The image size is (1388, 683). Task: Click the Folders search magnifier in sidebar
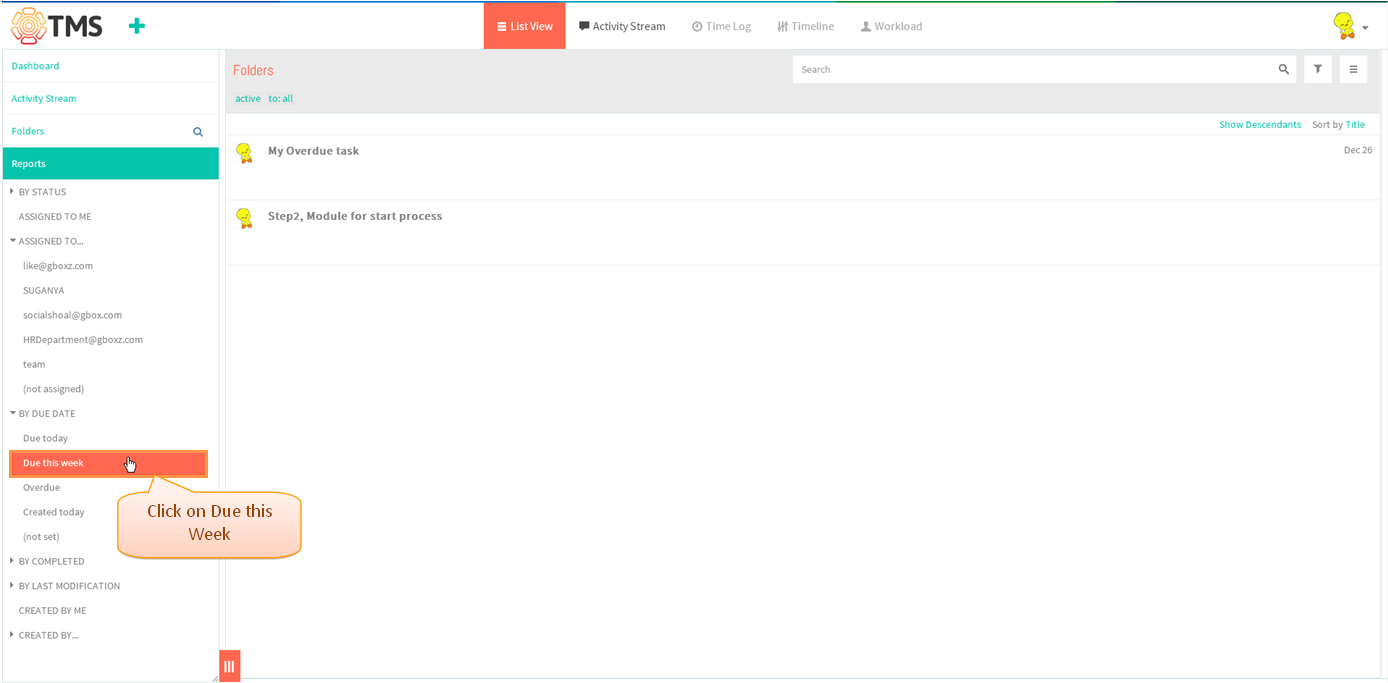[198, 132]
